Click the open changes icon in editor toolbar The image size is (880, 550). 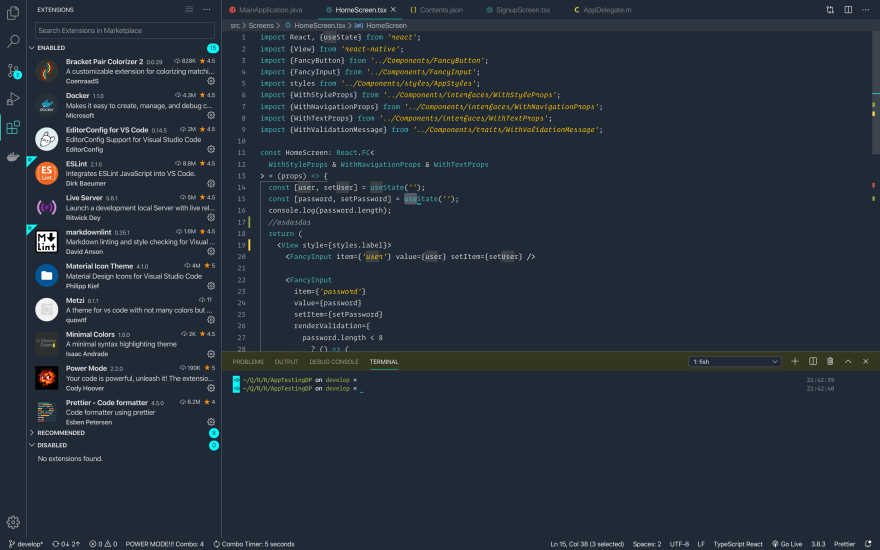(830, 10)
